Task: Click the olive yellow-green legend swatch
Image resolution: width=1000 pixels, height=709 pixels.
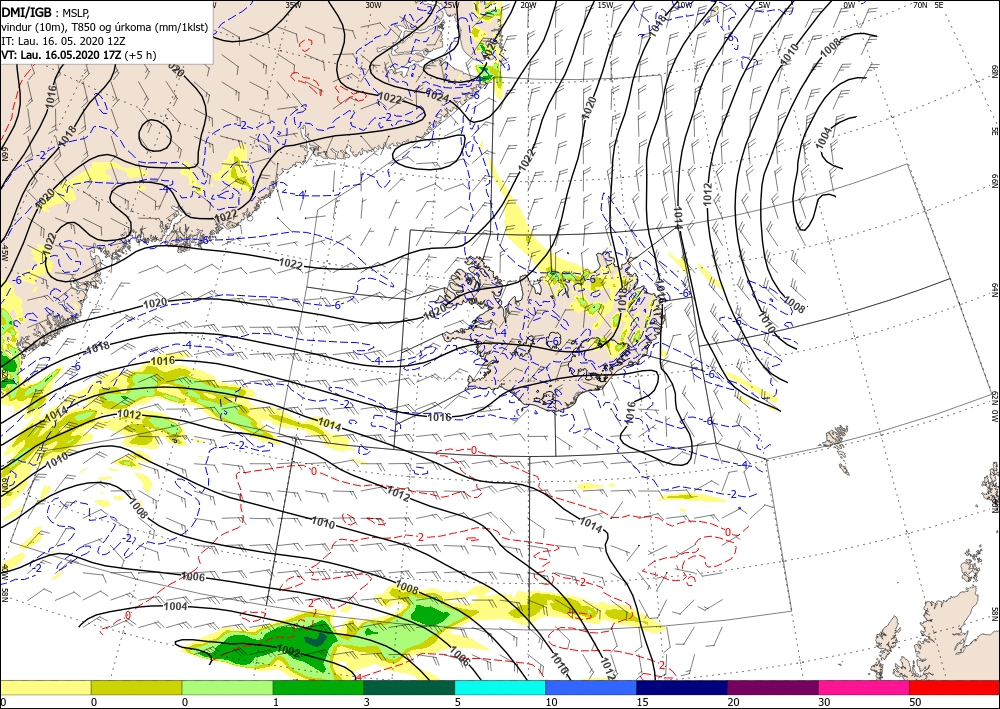Action: coord(136,687)
